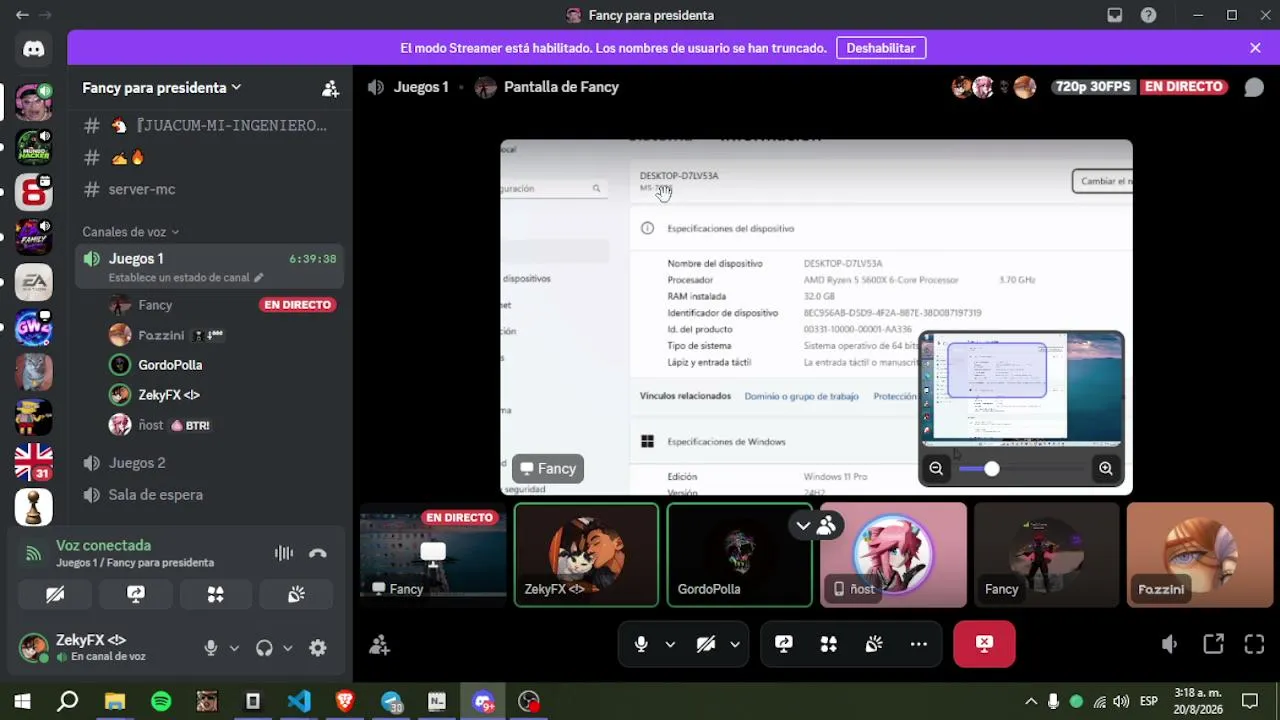1280x720 pixels.
Task: Enter fullscreen stream view
Action: click(x=1255, y=645)
